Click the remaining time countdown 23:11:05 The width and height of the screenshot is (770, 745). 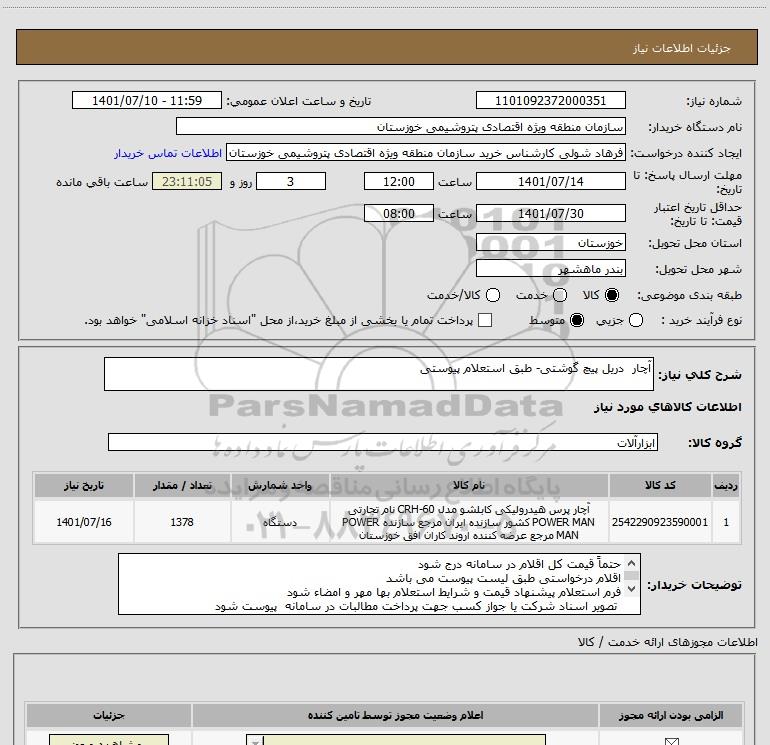pos(187,182)
